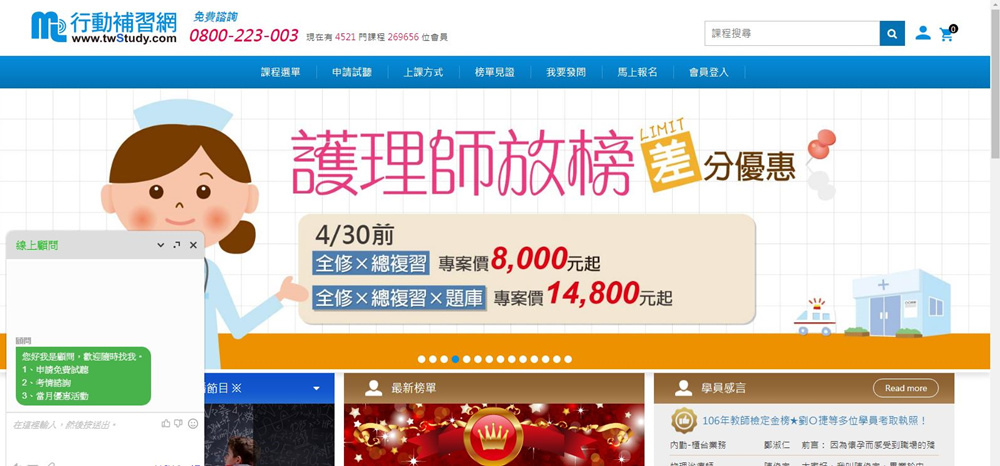1000x466 pixels.
Task: Click the thumbs-down icon in chat
Action: pos(179,423)
